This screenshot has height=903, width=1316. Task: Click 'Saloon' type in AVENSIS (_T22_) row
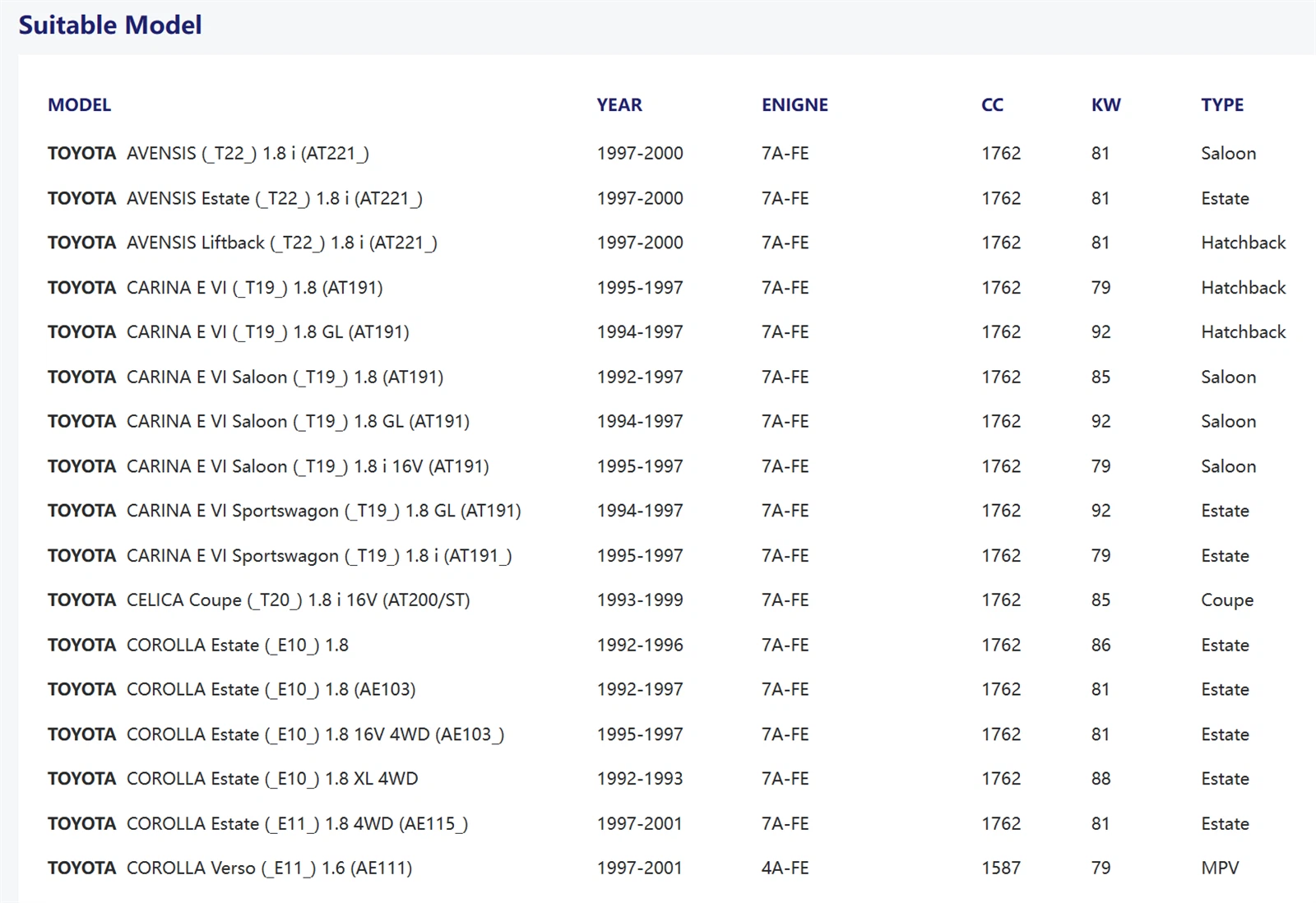1229,154
